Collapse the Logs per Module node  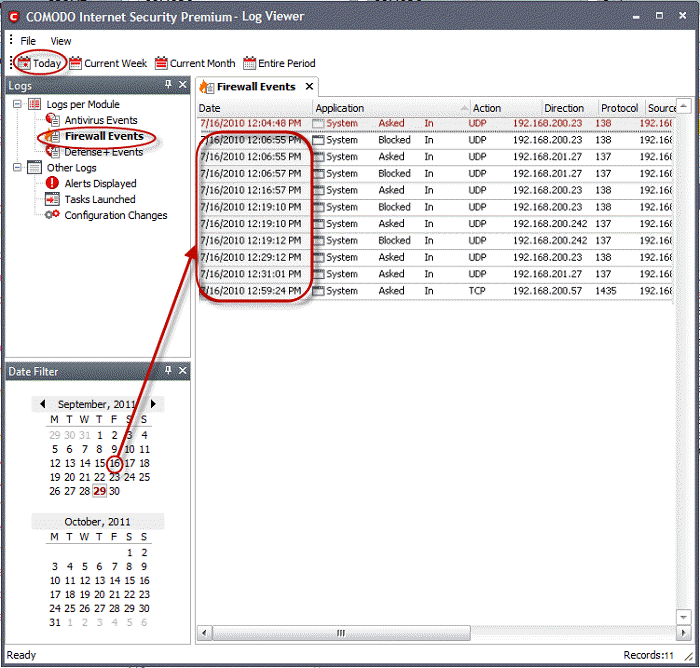click(17, 104)
